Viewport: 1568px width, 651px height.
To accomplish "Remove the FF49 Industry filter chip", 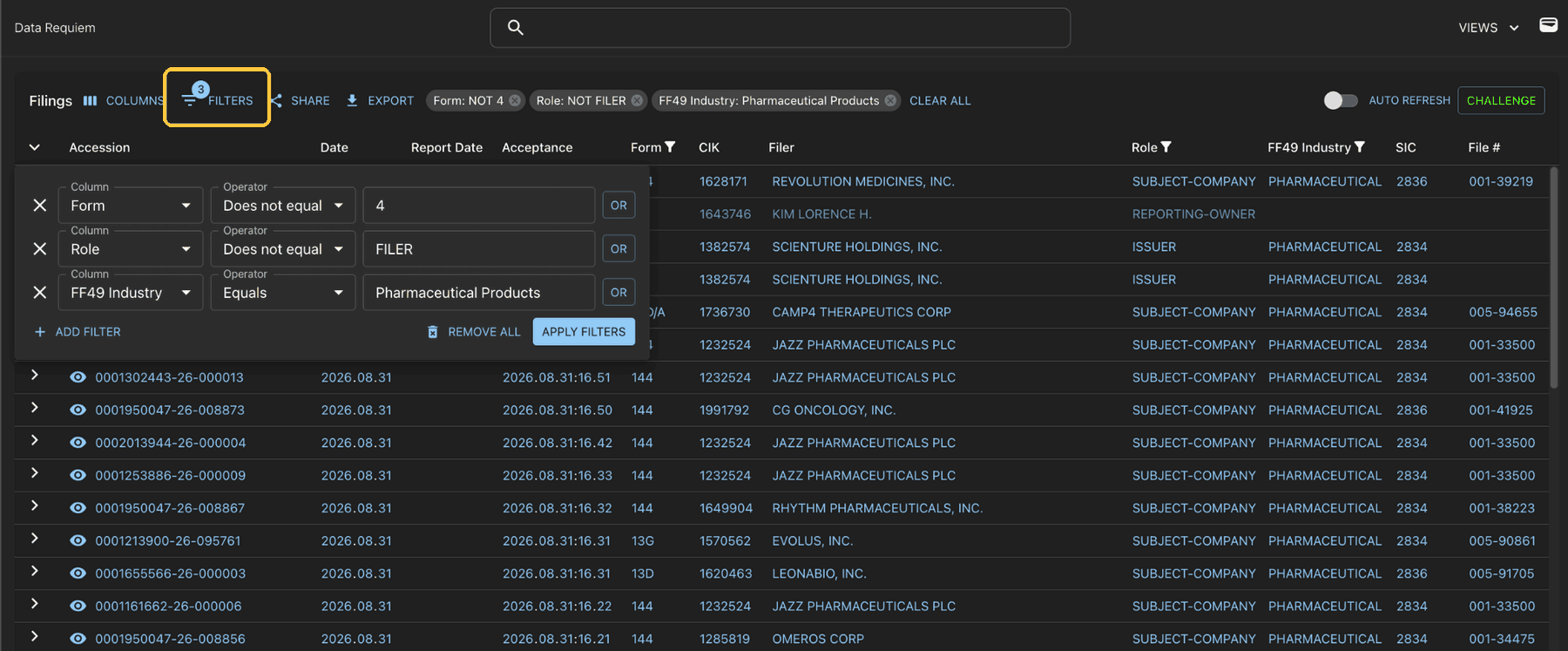I will point(890,101).
